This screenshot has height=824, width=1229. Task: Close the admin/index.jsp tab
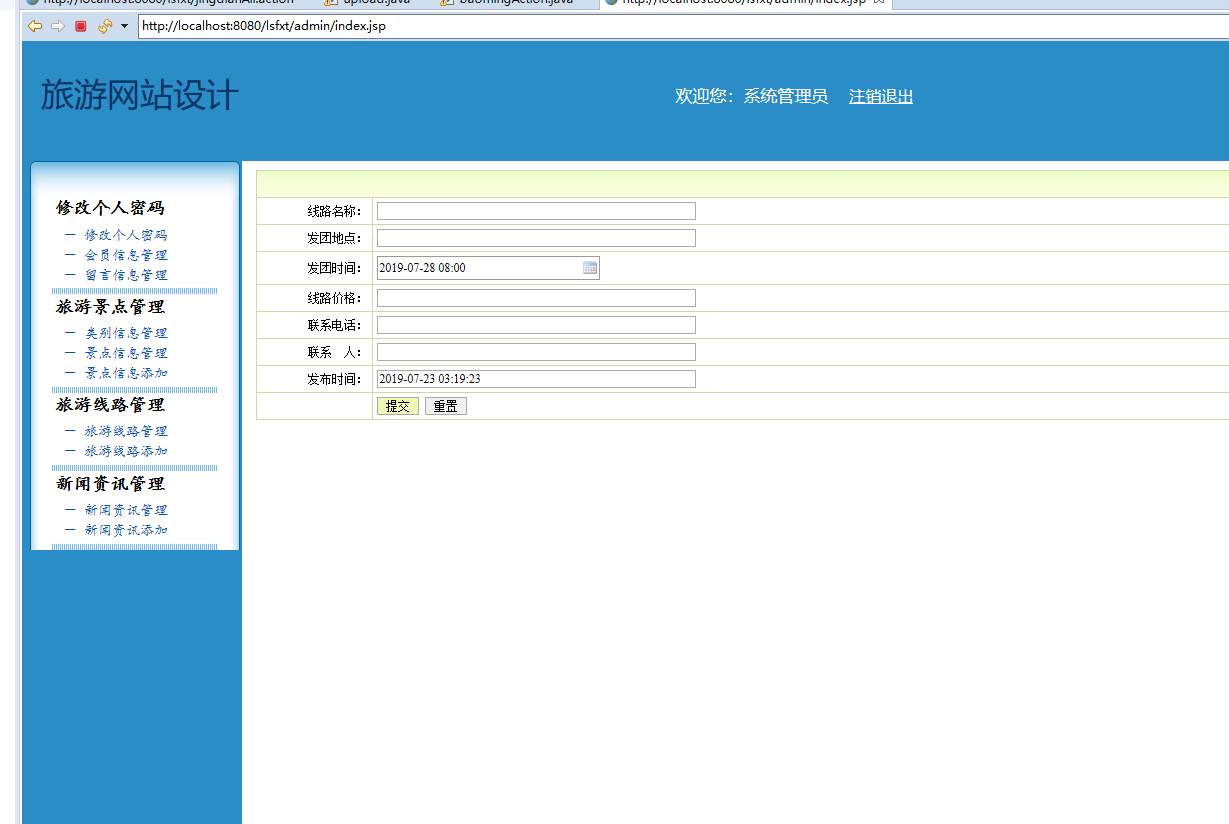click(x=879, y=3)
